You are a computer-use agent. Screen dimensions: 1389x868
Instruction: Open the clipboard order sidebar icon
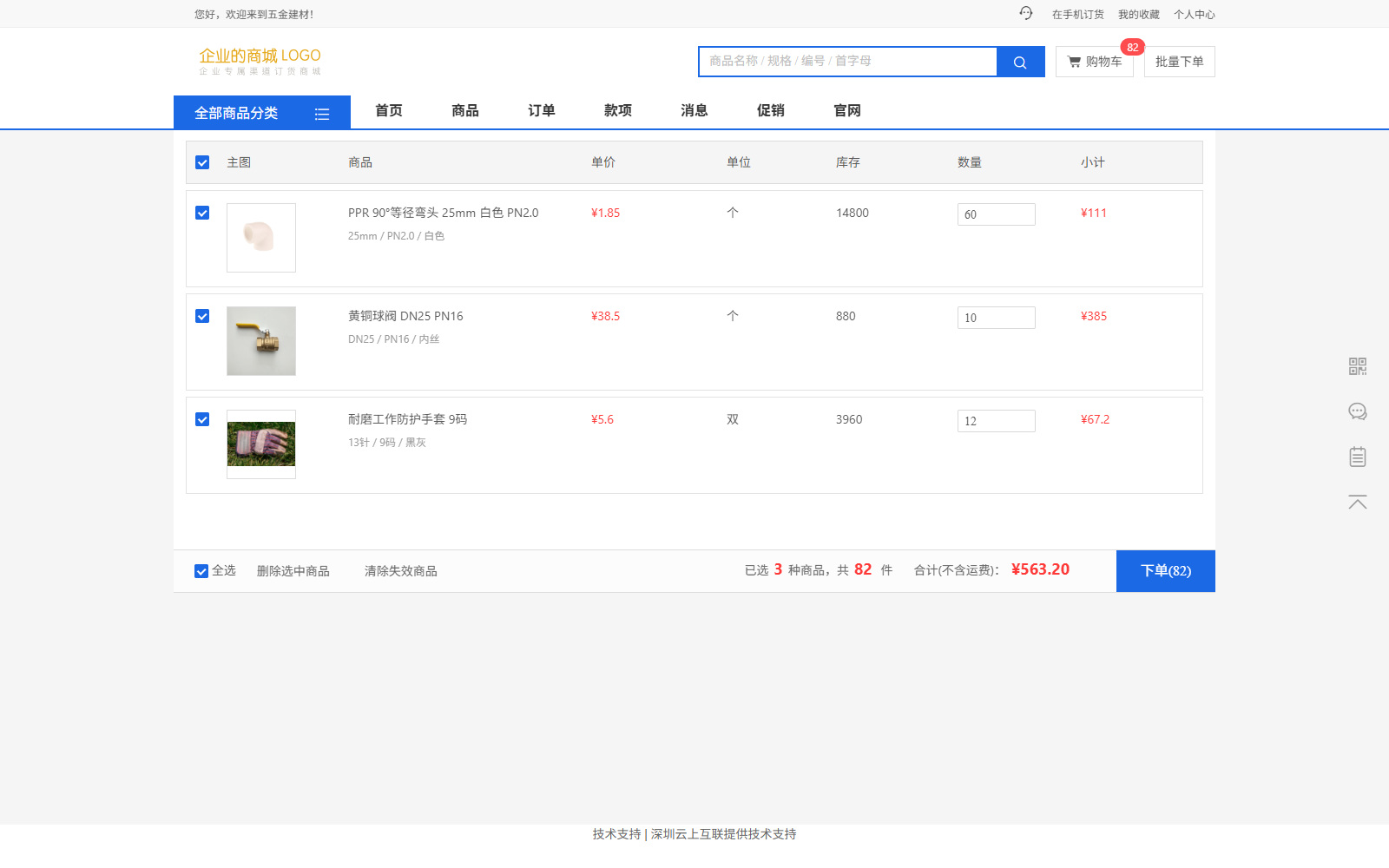(1358, 457)
